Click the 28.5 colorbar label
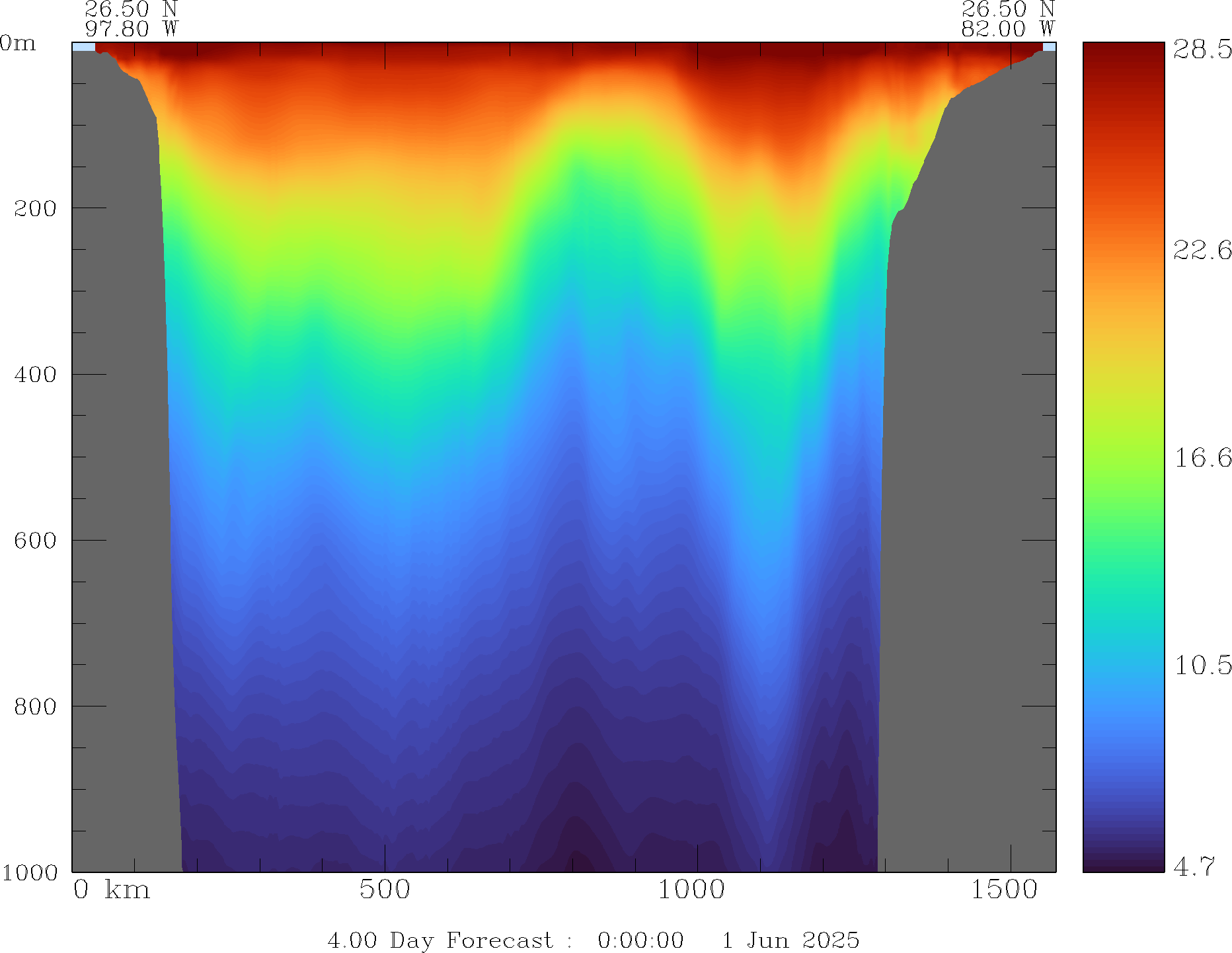The image size is (1232, 953). pos(1202,50)
